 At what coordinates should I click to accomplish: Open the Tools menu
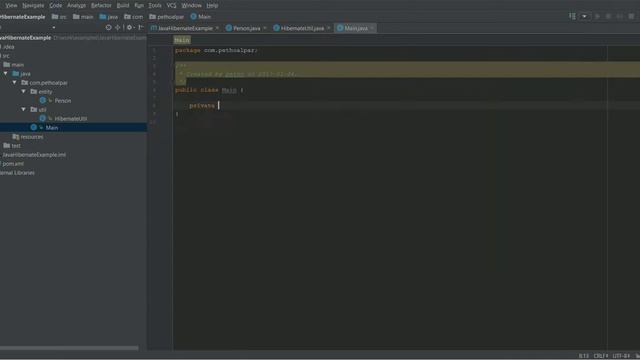point(155,5)
